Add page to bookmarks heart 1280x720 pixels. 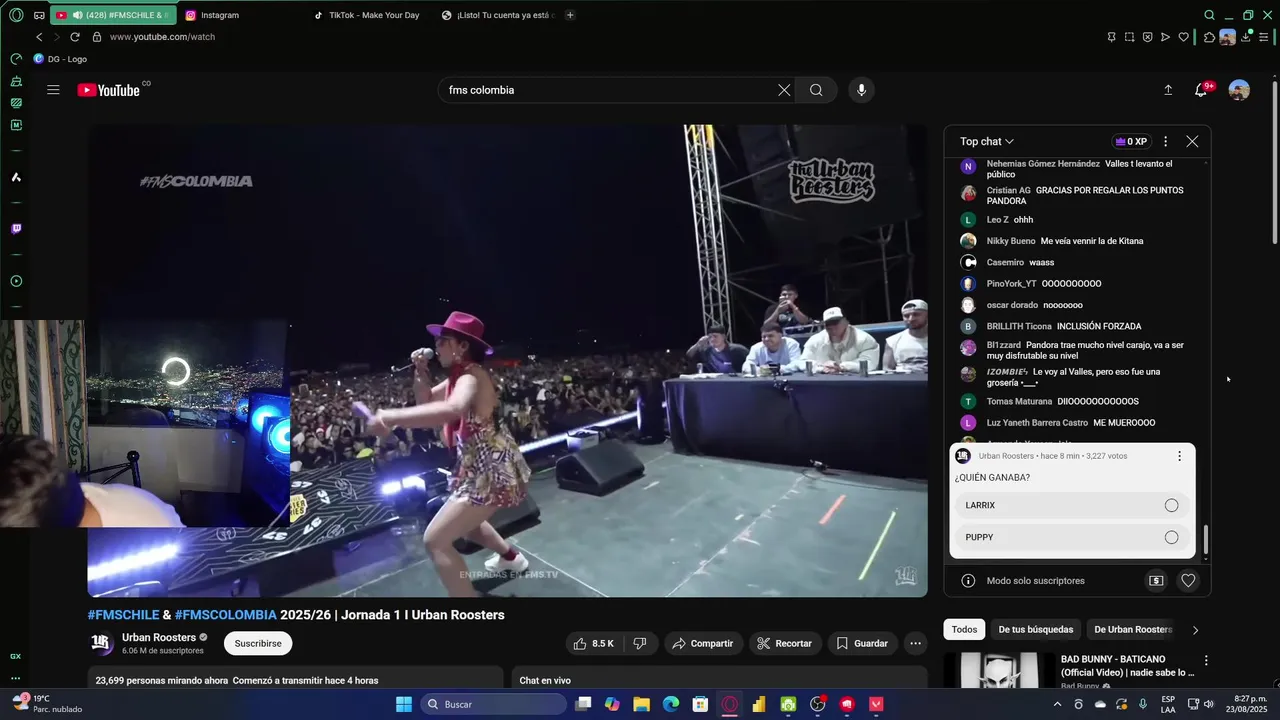[x=1184, y=37]
